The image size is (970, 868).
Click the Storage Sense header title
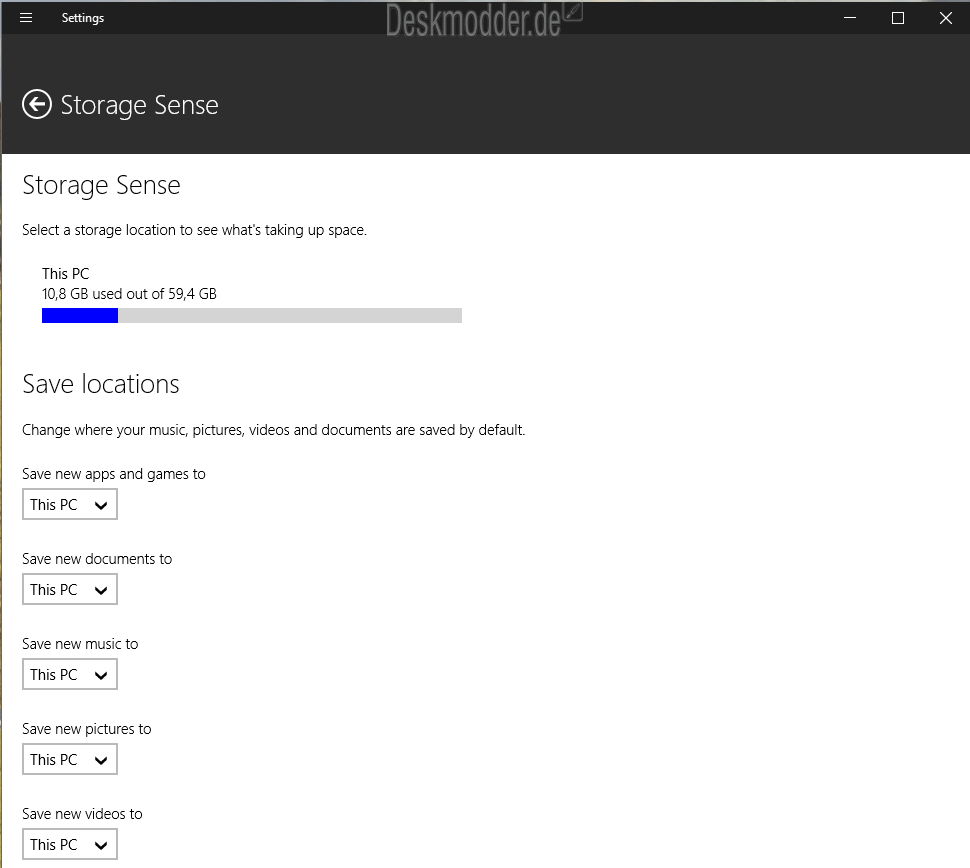click(139, 105)
